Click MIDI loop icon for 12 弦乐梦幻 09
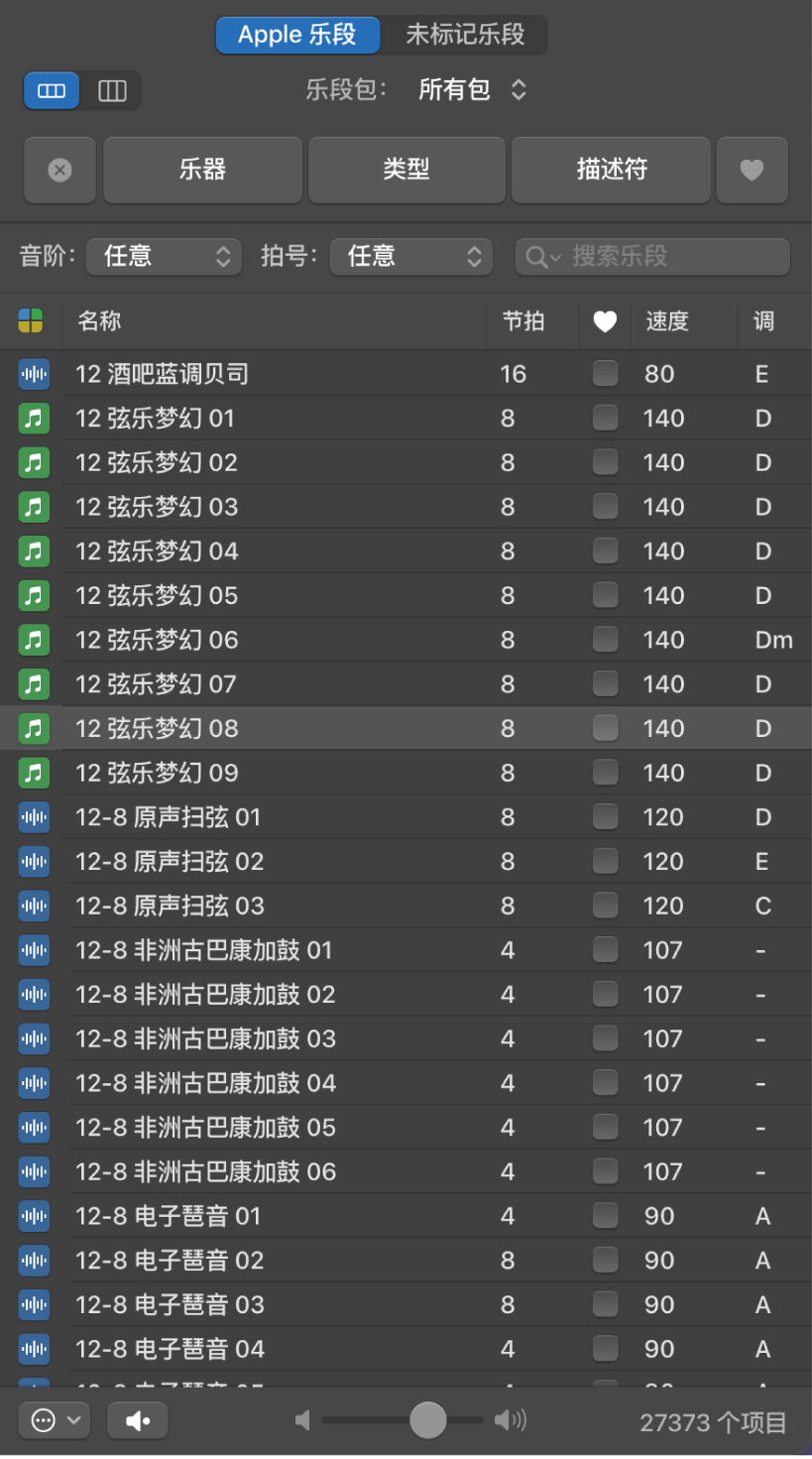The image size is (812, 1459). (34, 773)
